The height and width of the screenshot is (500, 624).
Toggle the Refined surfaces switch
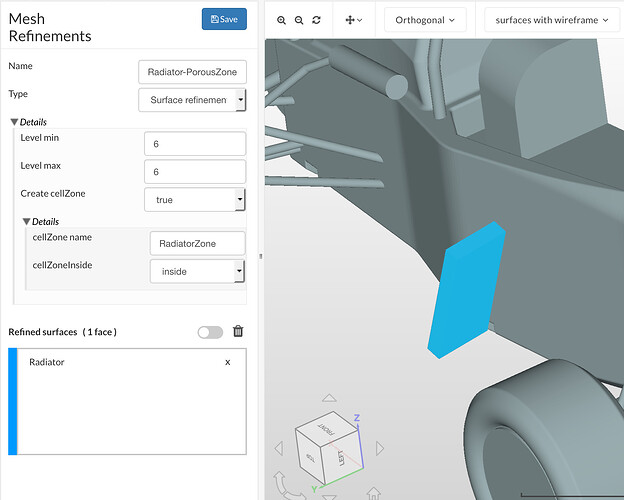[210, 332]
